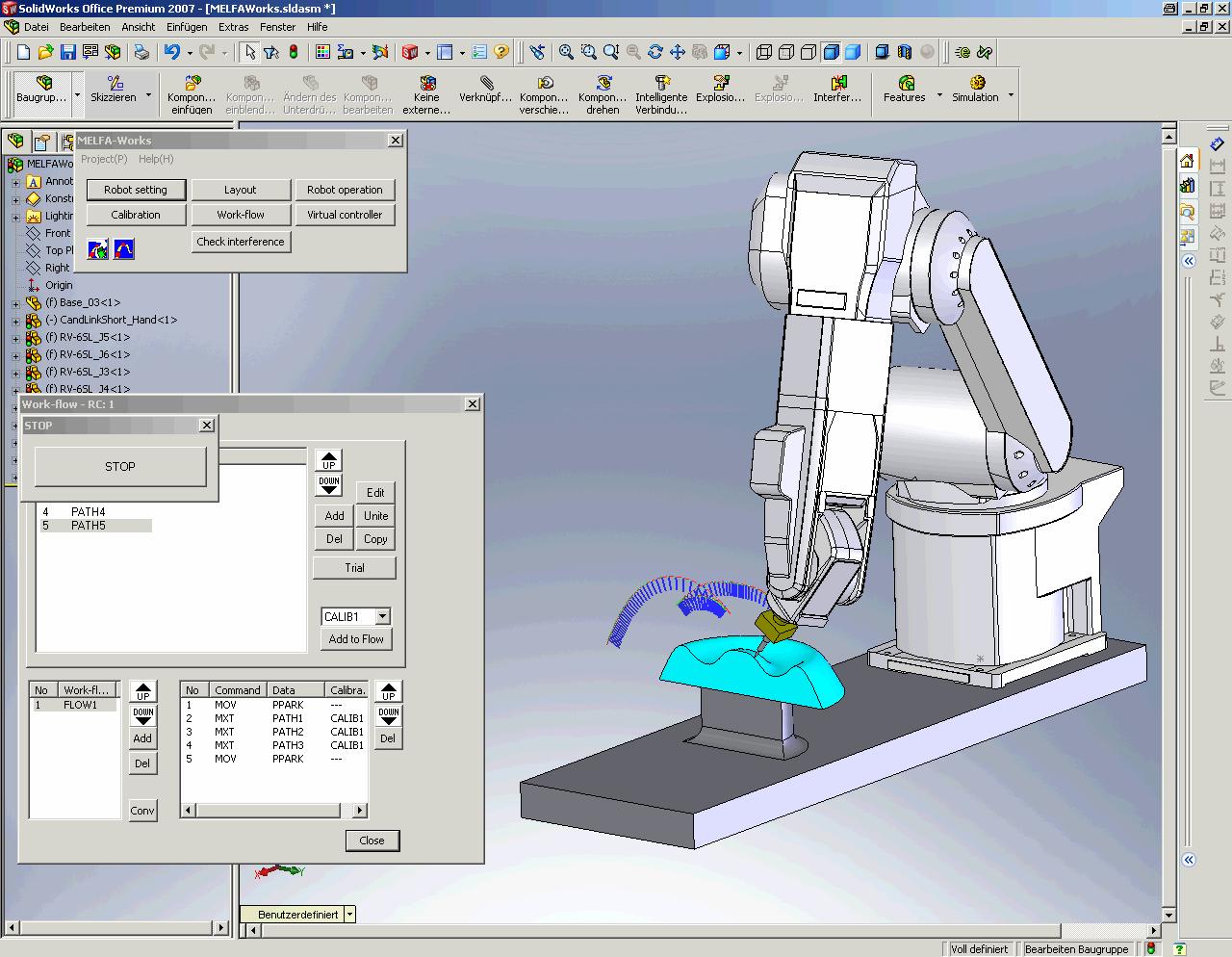Open the Ansicht menu
The width and height of the screenshot is (1232, 957).
(139, 27)
